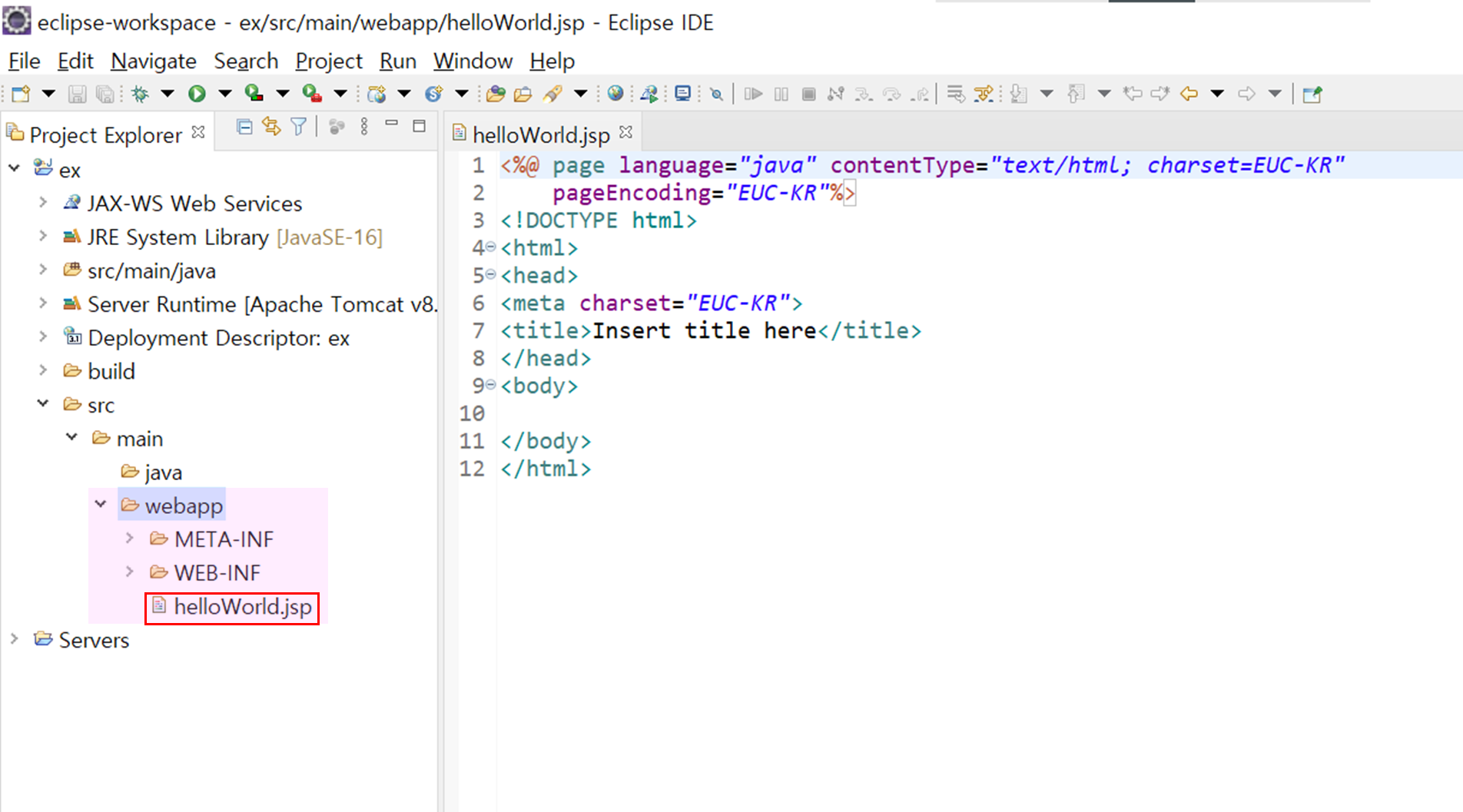The image size is (1463, 812).
Task: Open the External Tools dropdown arrow
Action: [x=340, y=94]
